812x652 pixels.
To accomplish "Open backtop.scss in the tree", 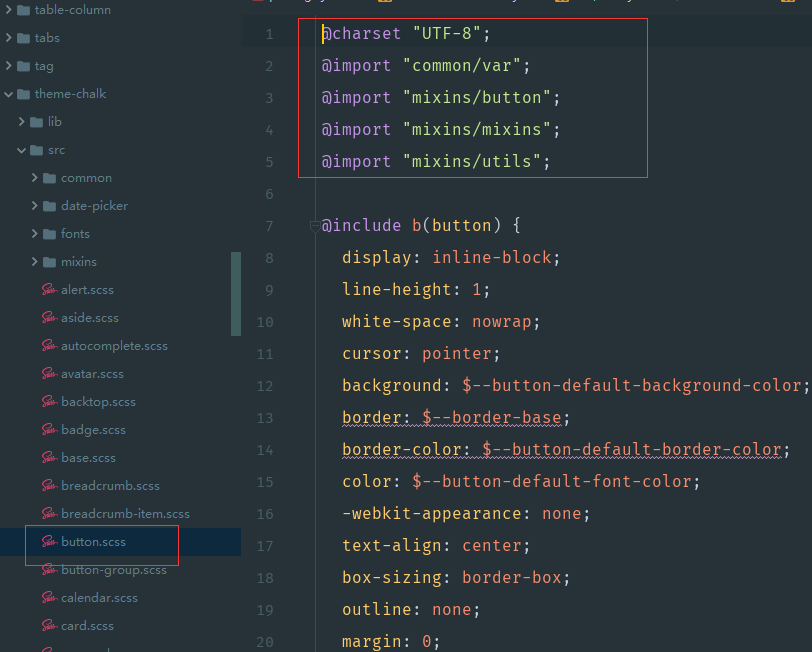I will [98, 401].
